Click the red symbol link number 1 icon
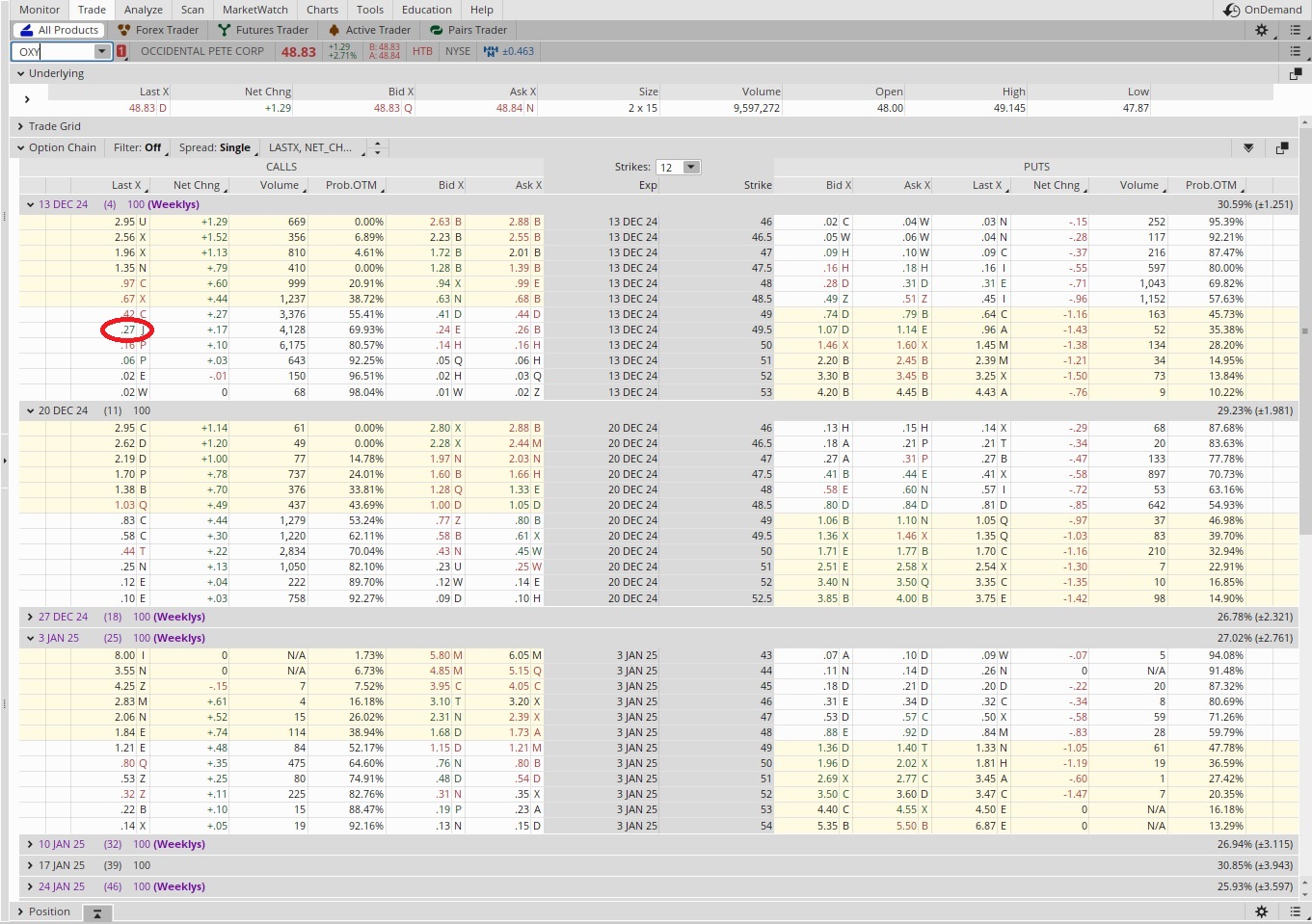The width and height of the screenshot is (1312, 924). point(121,51)
